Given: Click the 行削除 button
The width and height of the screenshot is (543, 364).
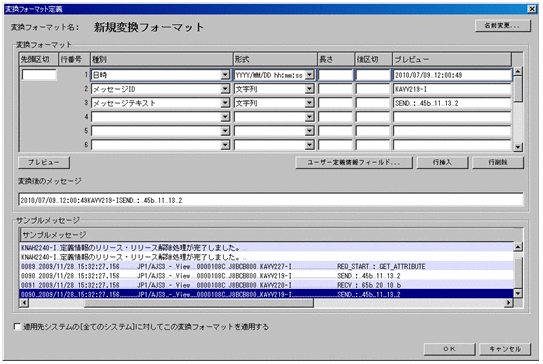Looking at the screenshot, I should [x=498, y=162].
